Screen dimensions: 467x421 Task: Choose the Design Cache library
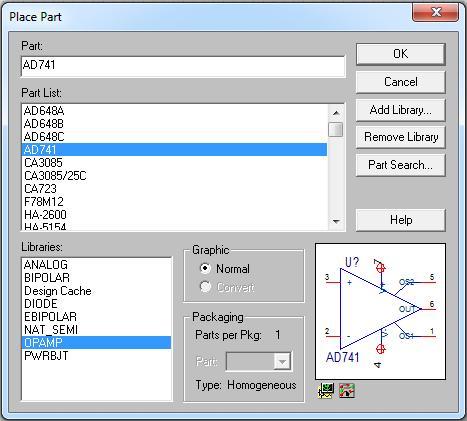pos(97,291)
